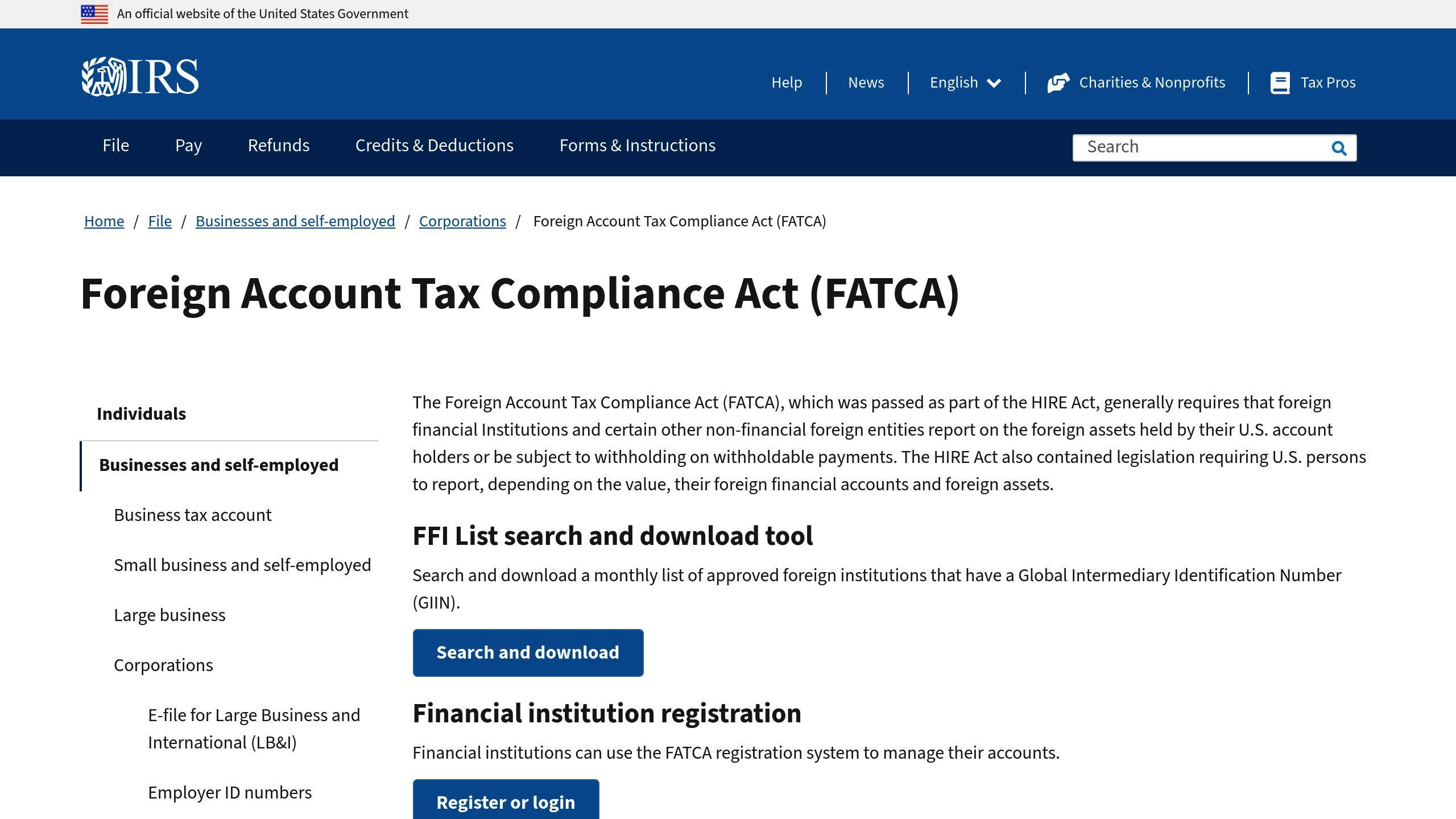
Task: Open the Pay menu
Action: tap(188, 146)
